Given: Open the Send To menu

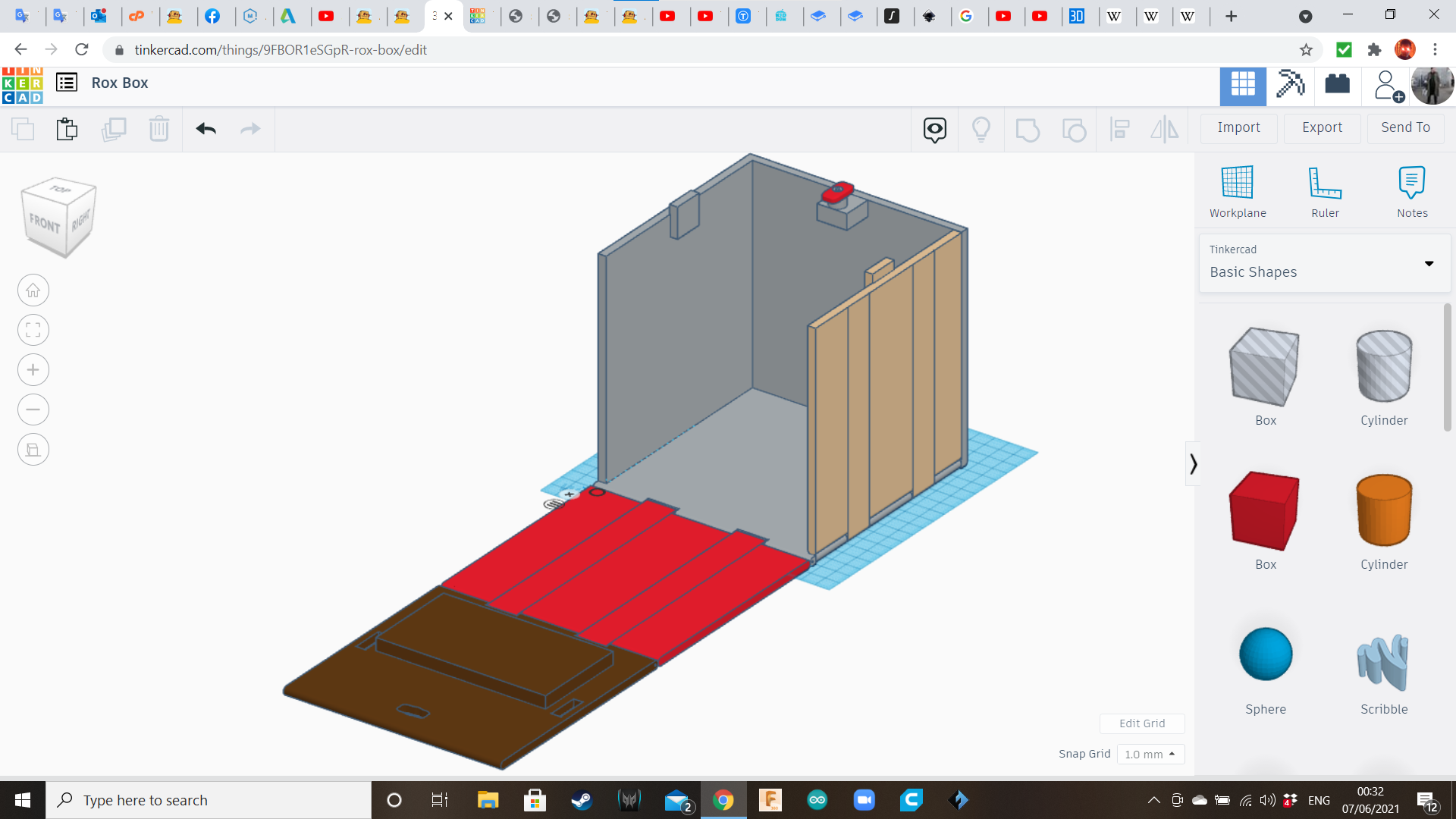Looking at the screenshot, I should (x=1405, y=127).
